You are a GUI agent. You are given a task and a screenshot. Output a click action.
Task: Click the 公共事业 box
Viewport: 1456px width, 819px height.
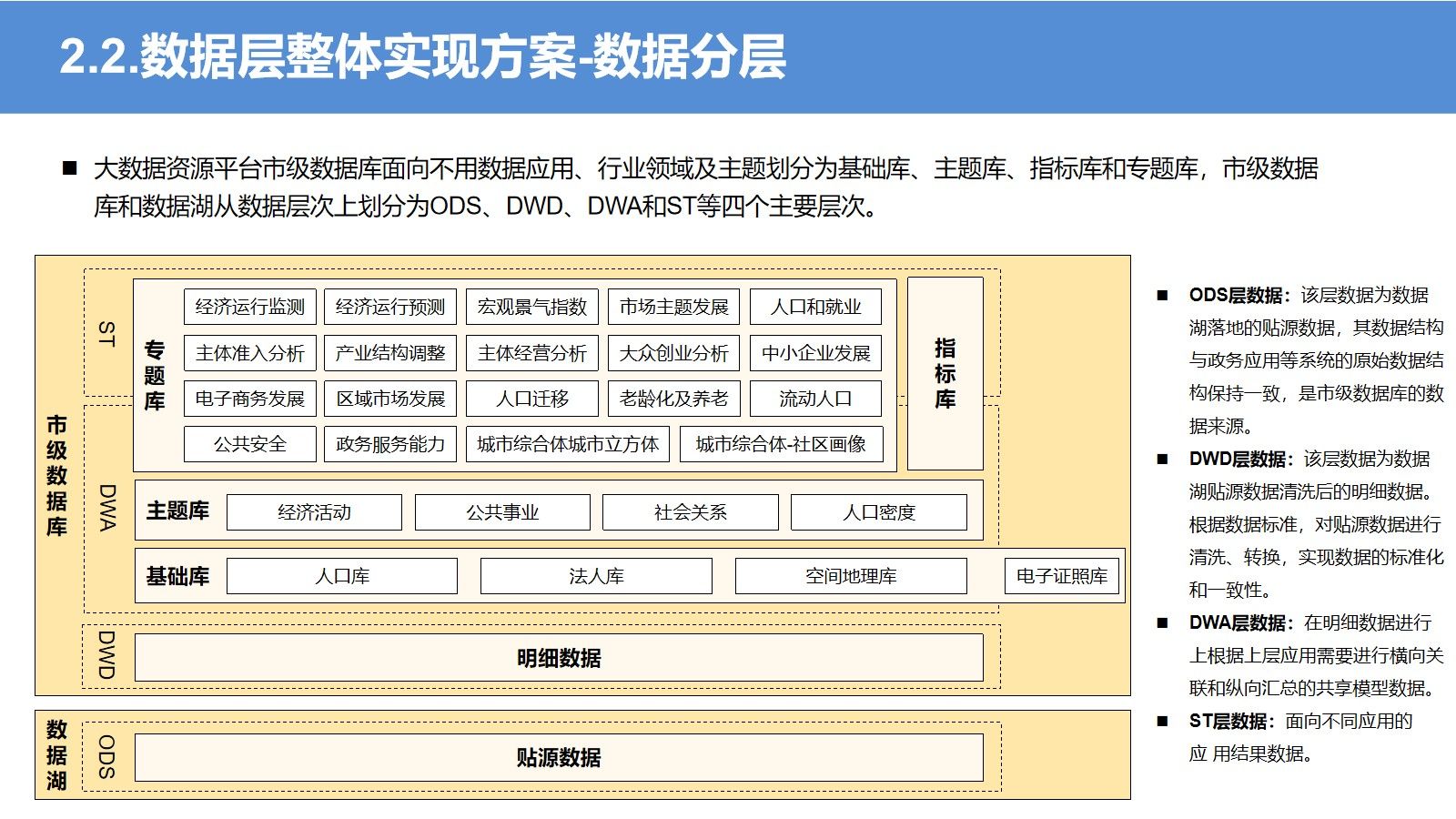502,512
